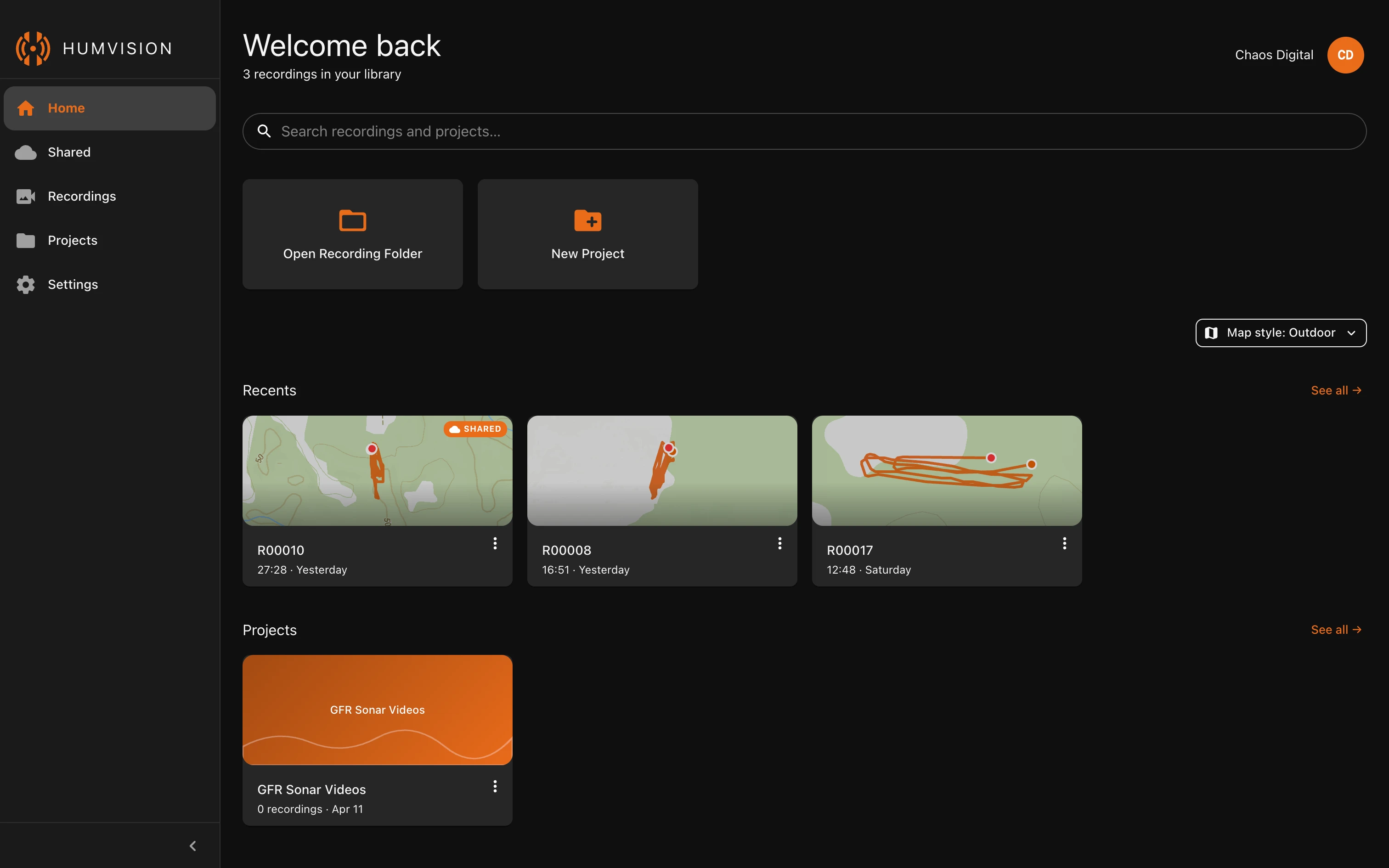Click the R00017 recording title
Viewport: 1389px width, 868px height.
850,550
